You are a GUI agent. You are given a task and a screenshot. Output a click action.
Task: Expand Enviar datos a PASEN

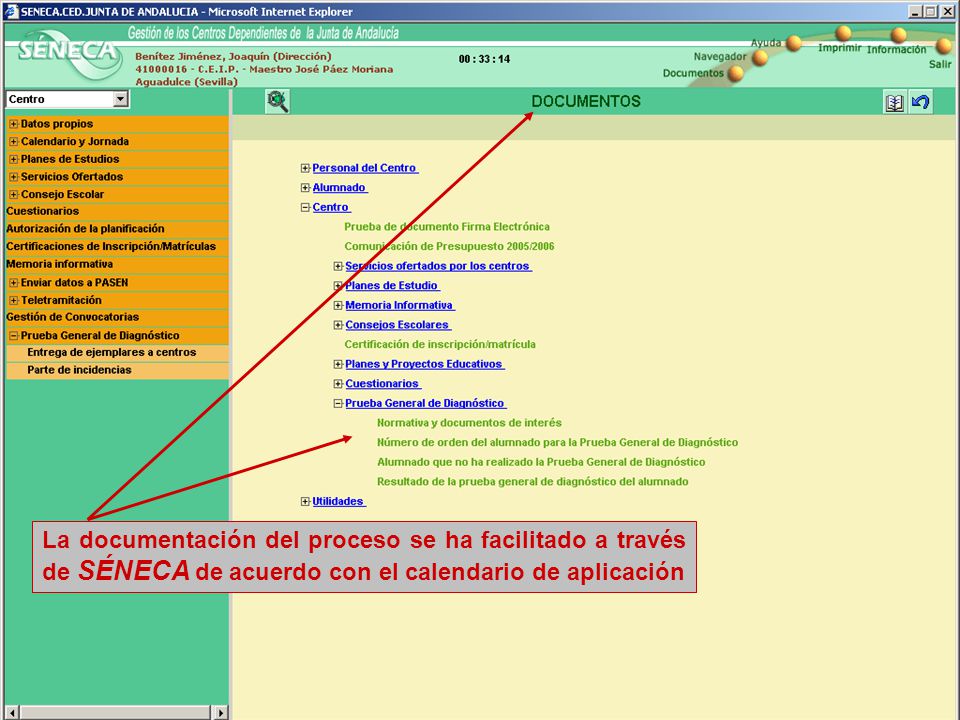13,283
